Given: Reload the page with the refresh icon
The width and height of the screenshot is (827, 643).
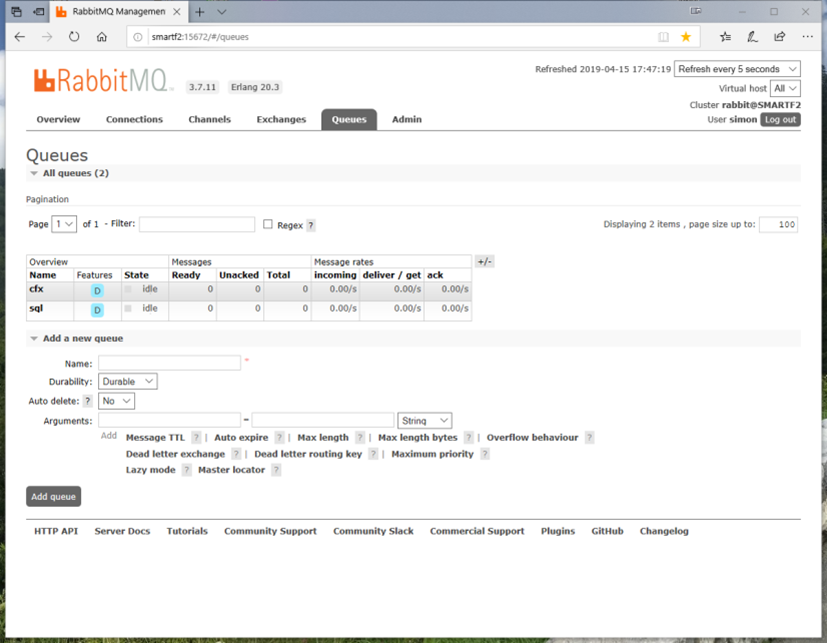Looking at the screenshot, I should (x=74, y=37).
